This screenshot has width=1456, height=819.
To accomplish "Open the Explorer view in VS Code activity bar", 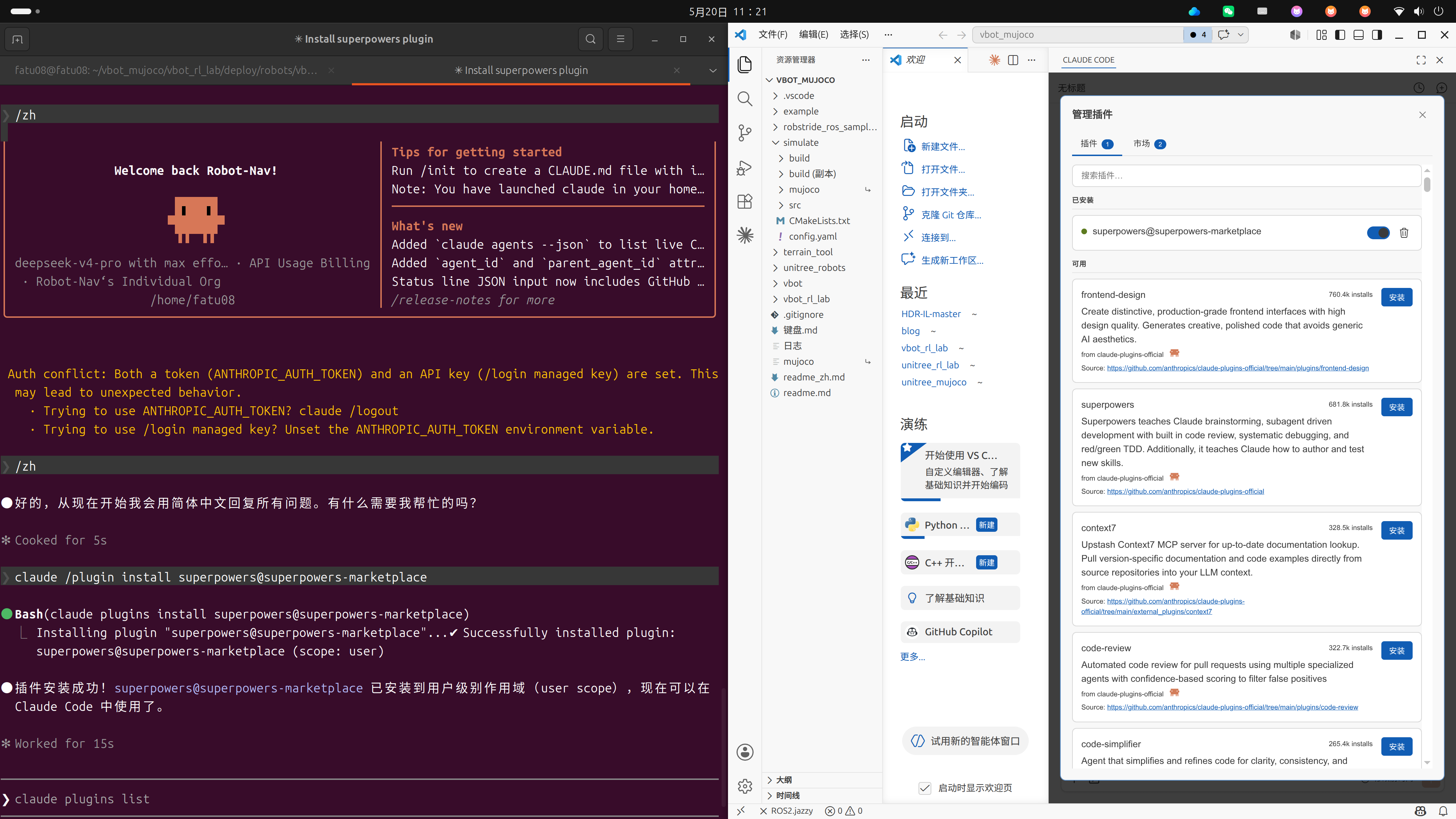I will (745, 64).
